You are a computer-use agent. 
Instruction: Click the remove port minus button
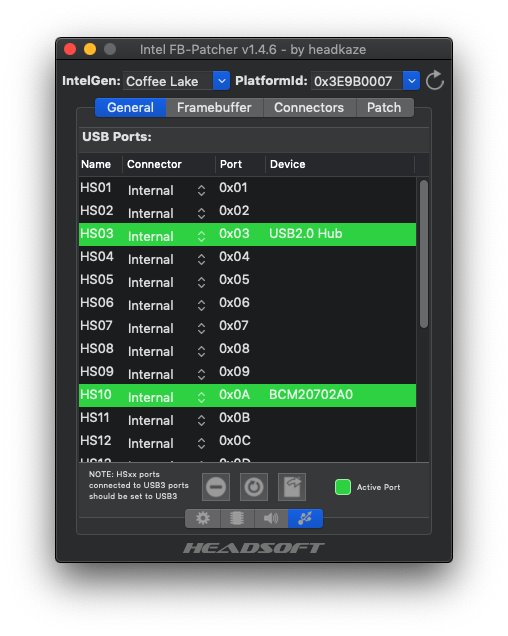(x=216, y=487)
